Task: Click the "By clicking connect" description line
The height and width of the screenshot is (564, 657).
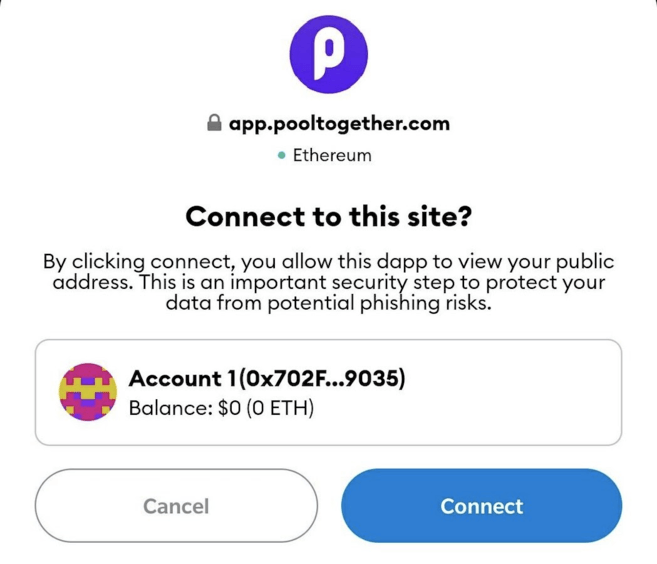Action: 328,263
